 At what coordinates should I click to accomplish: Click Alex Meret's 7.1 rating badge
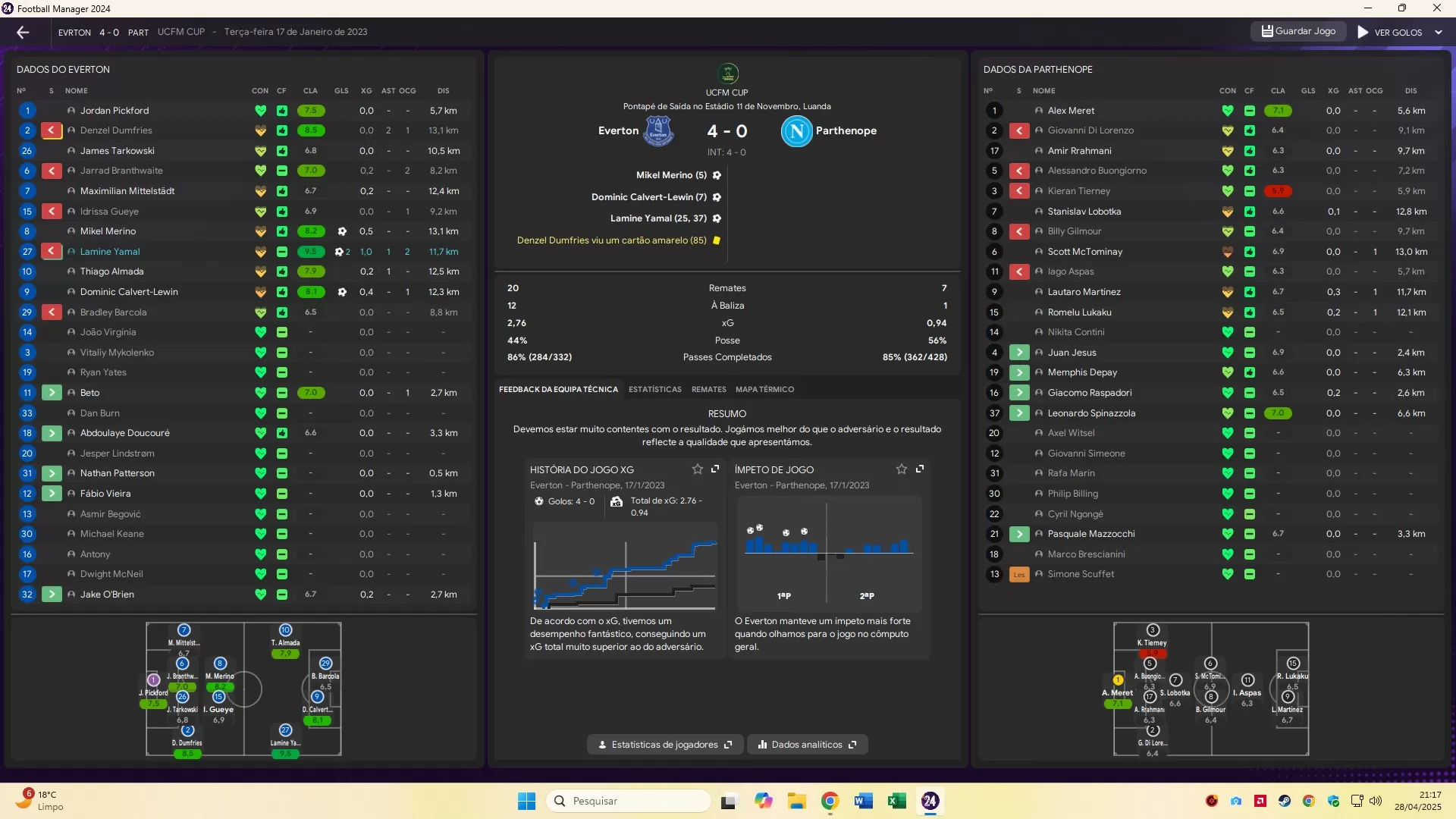coord(1278,111)
